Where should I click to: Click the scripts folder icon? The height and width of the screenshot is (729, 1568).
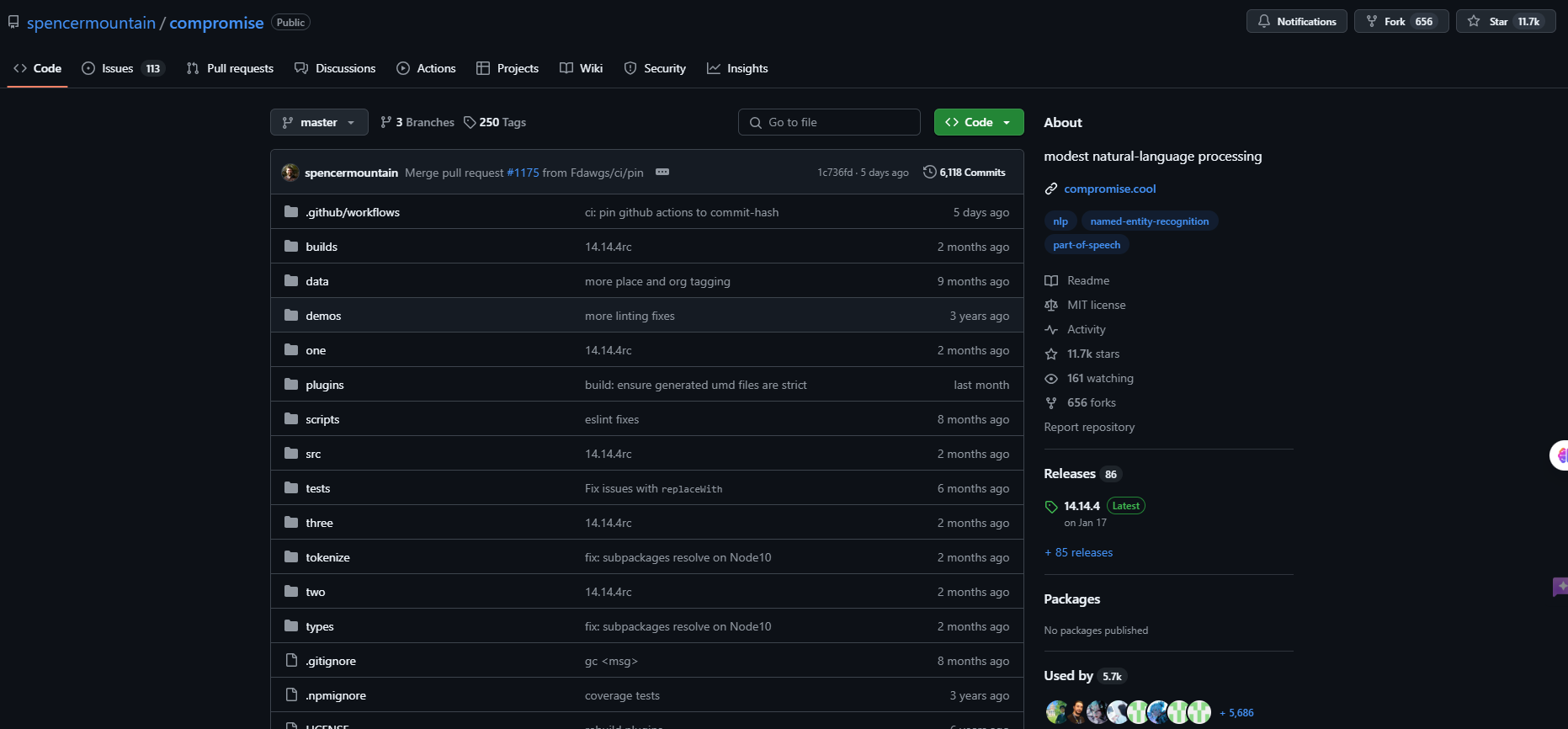pyautogui.click(x=291, y=418)
